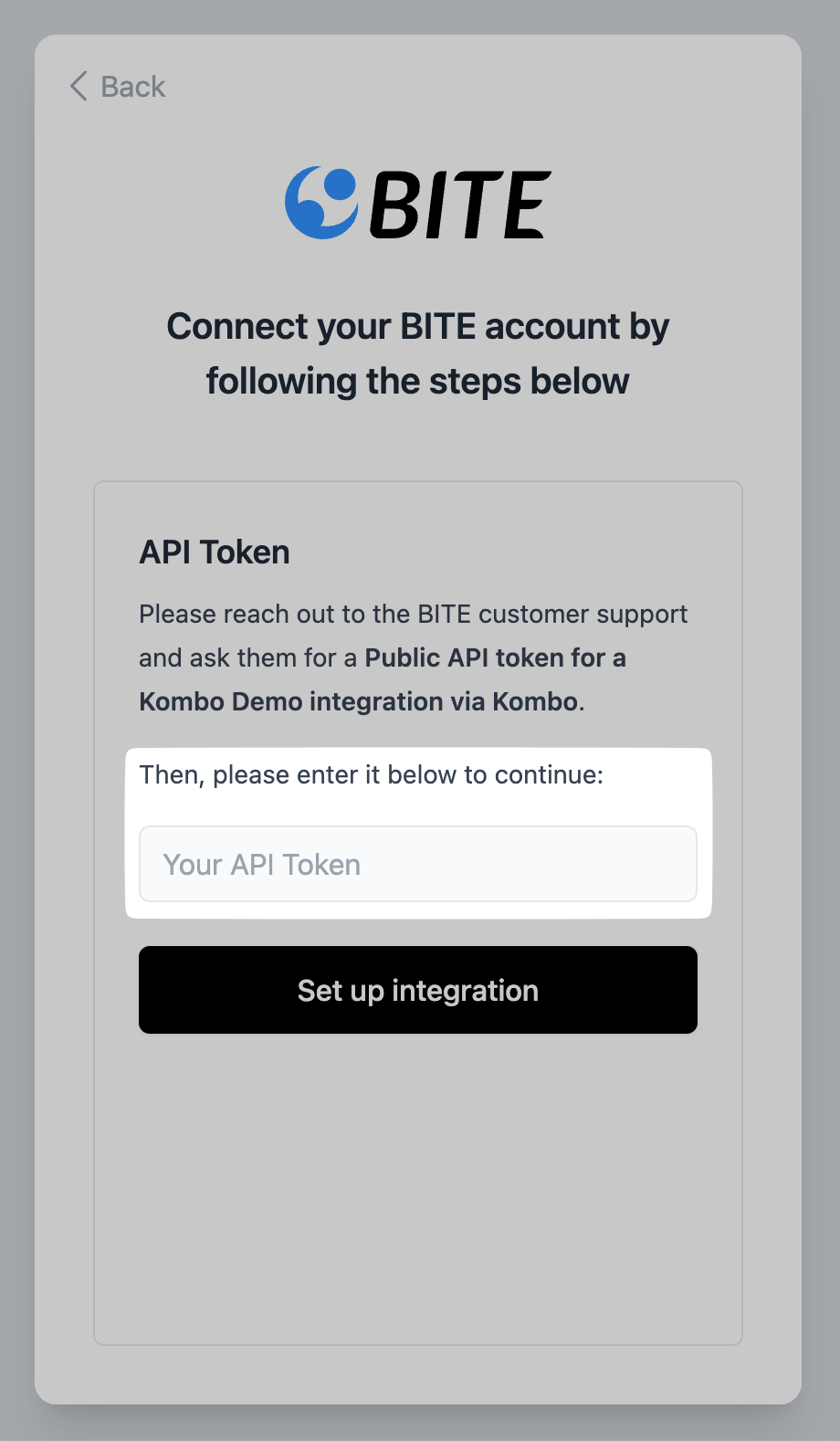This screenshot has width=840, height=1441.
Task: Click the words "customer support" in the instructions
Action: [x=583, y=615]
